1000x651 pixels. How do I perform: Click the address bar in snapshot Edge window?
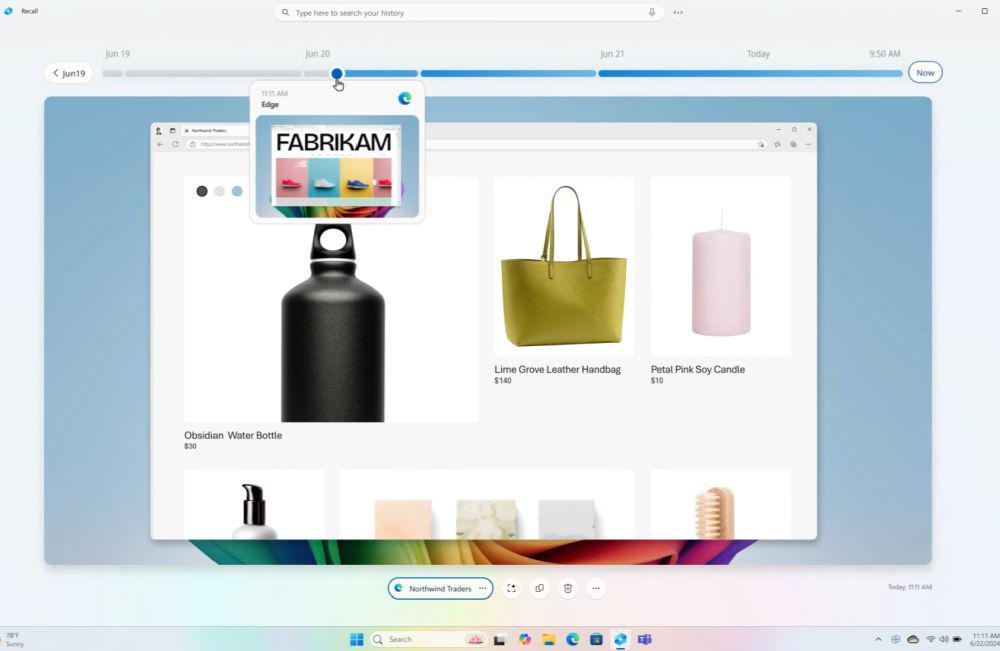[476, 145]
